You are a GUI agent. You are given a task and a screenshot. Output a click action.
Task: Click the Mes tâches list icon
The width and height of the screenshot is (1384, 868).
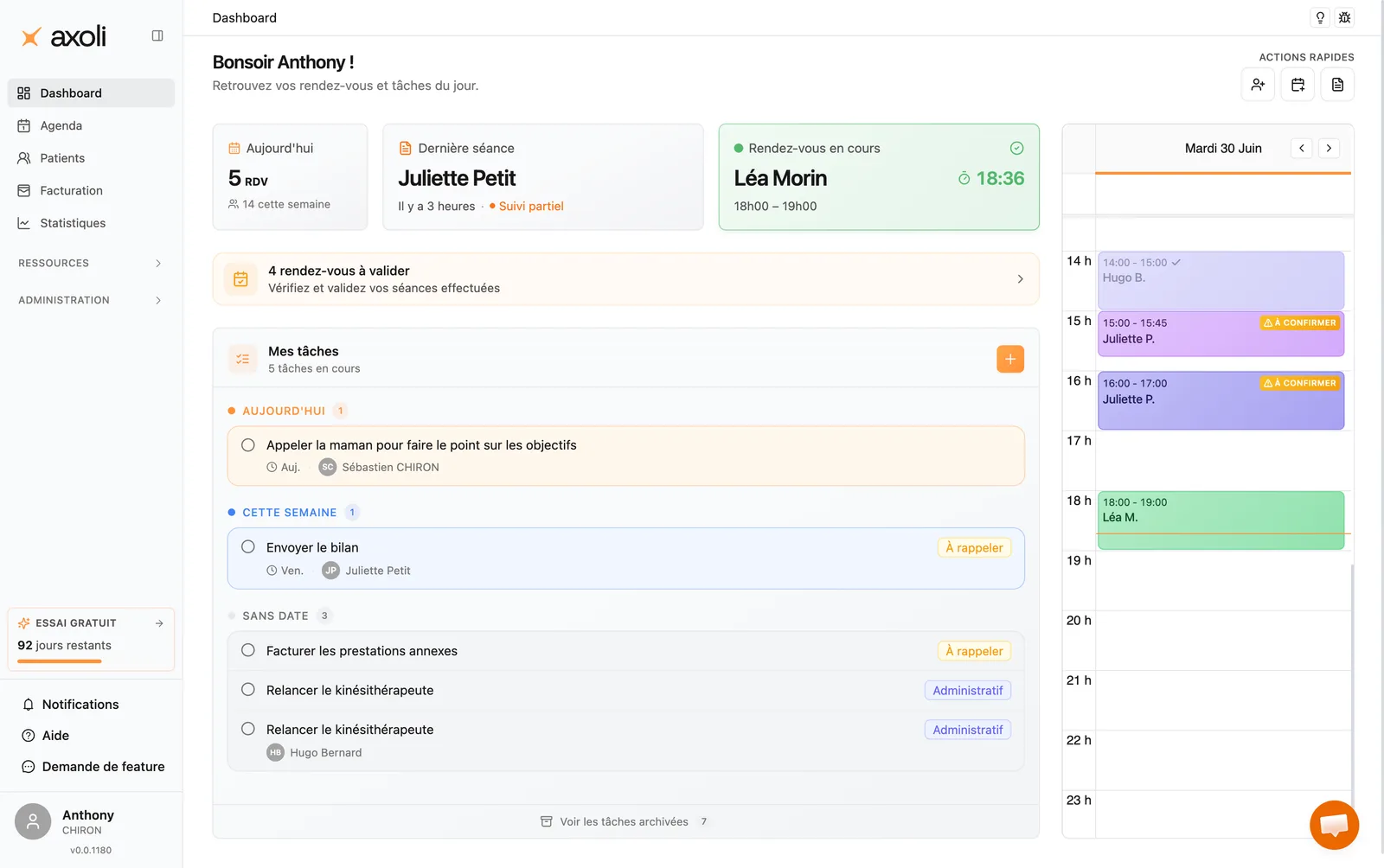click(242, 359)
